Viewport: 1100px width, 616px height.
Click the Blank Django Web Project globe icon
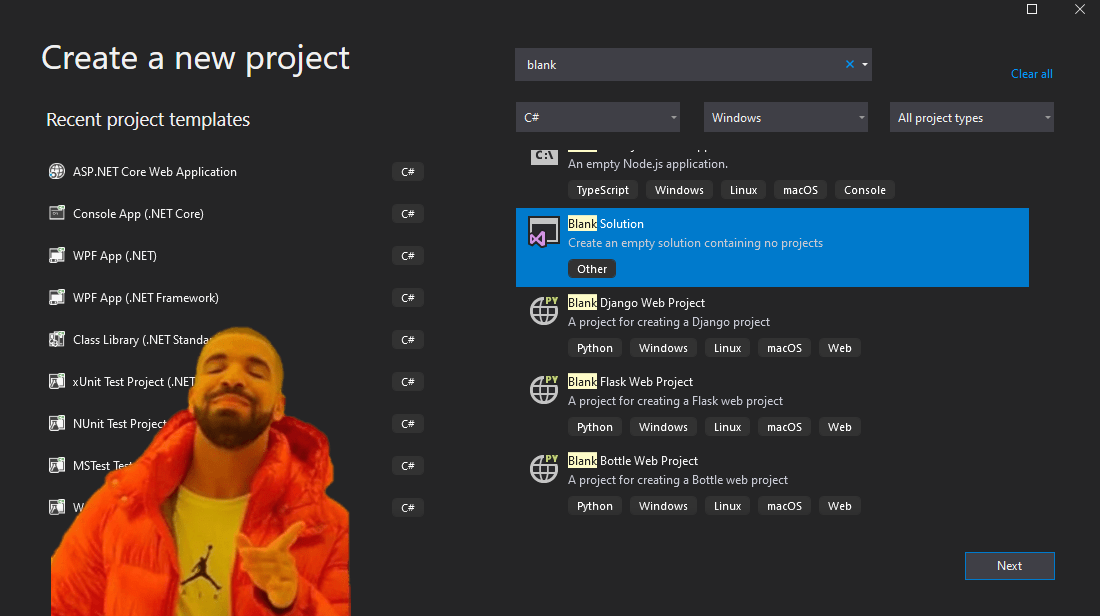(544, 311)
